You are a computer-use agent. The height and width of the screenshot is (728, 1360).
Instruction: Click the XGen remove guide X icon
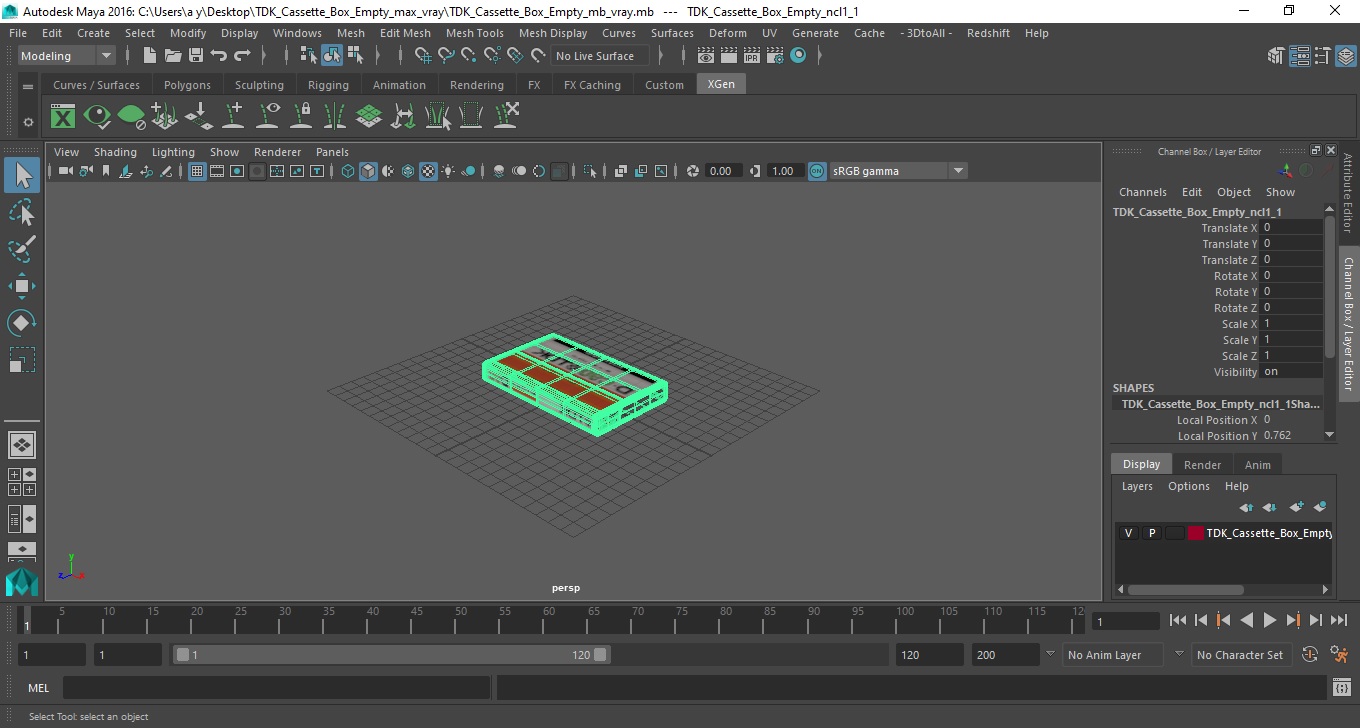pos(505,116)
